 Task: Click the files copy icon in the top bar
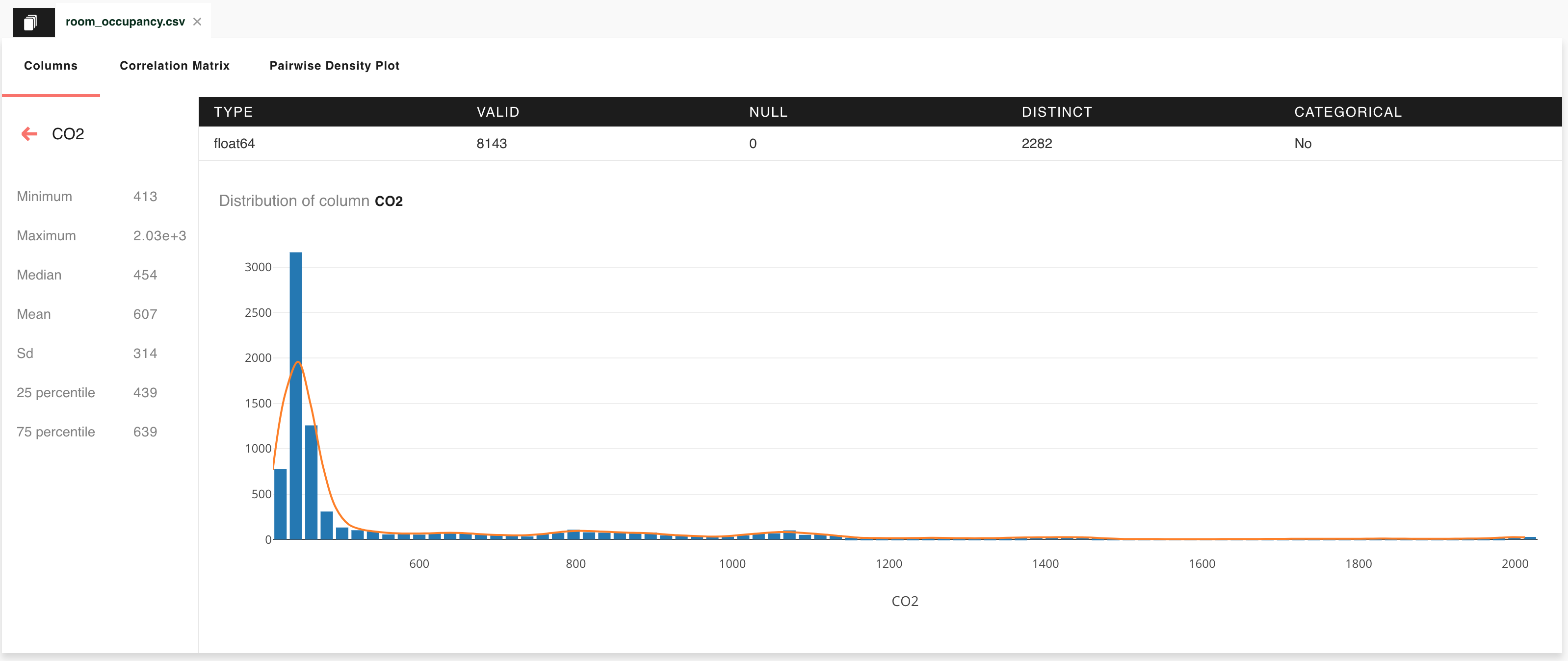click(x=31, y=23)
